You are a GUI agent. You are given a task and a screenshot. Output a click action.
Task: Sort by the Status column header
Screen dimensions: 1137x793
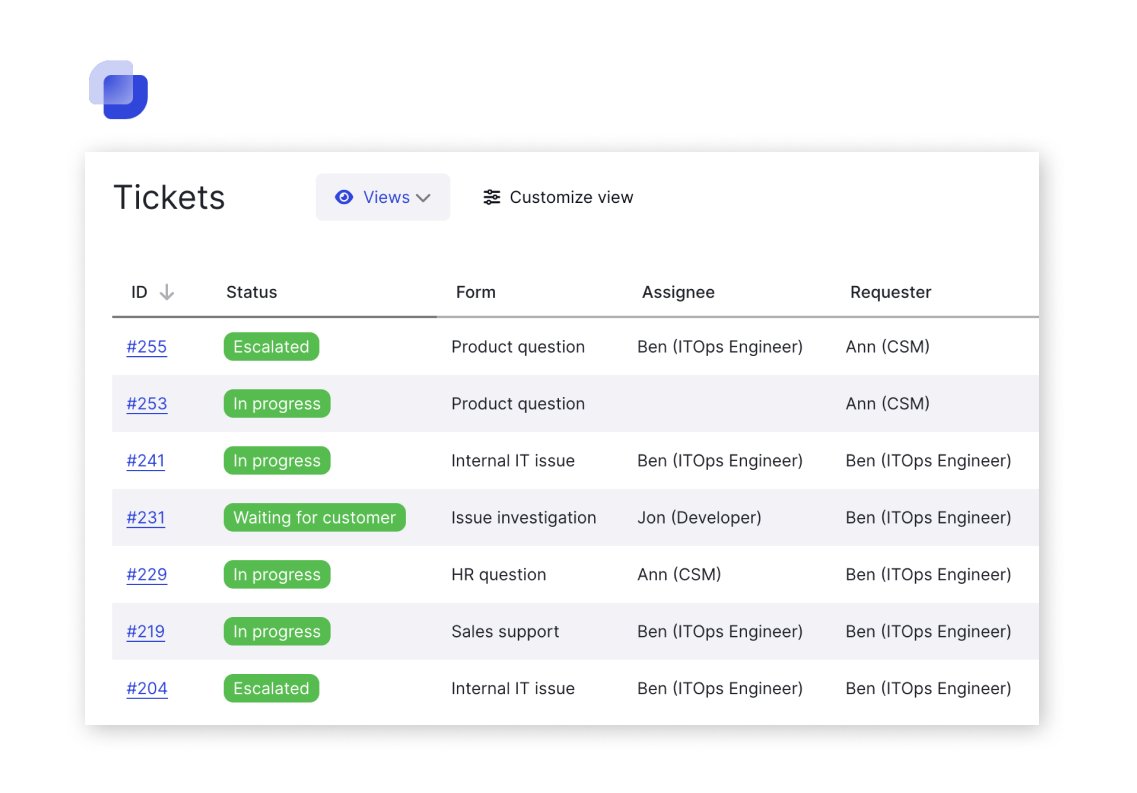[252, 292]
